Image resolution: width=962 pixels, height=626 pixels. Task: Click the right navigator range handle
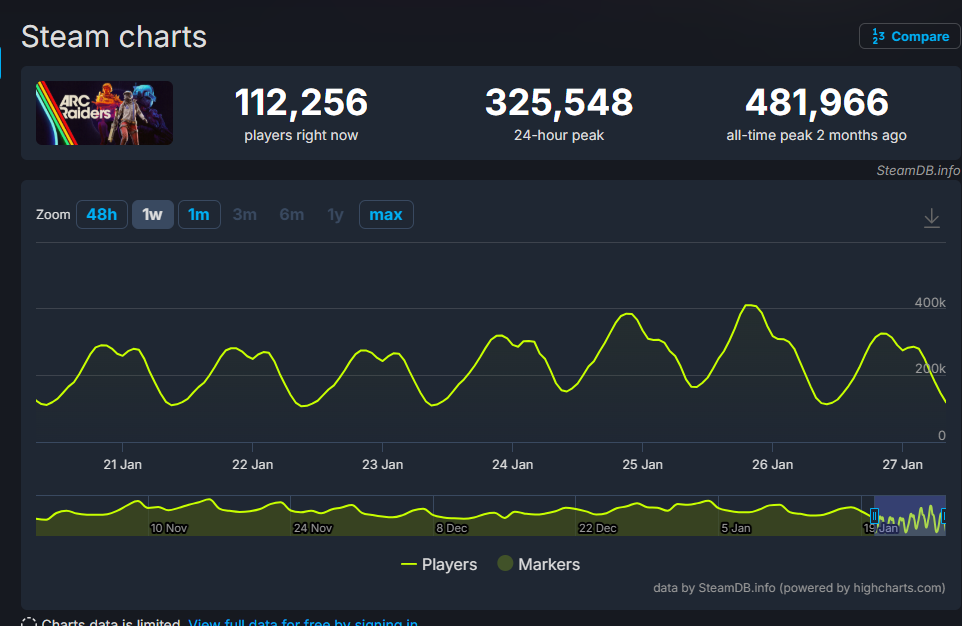coord(945,515)
